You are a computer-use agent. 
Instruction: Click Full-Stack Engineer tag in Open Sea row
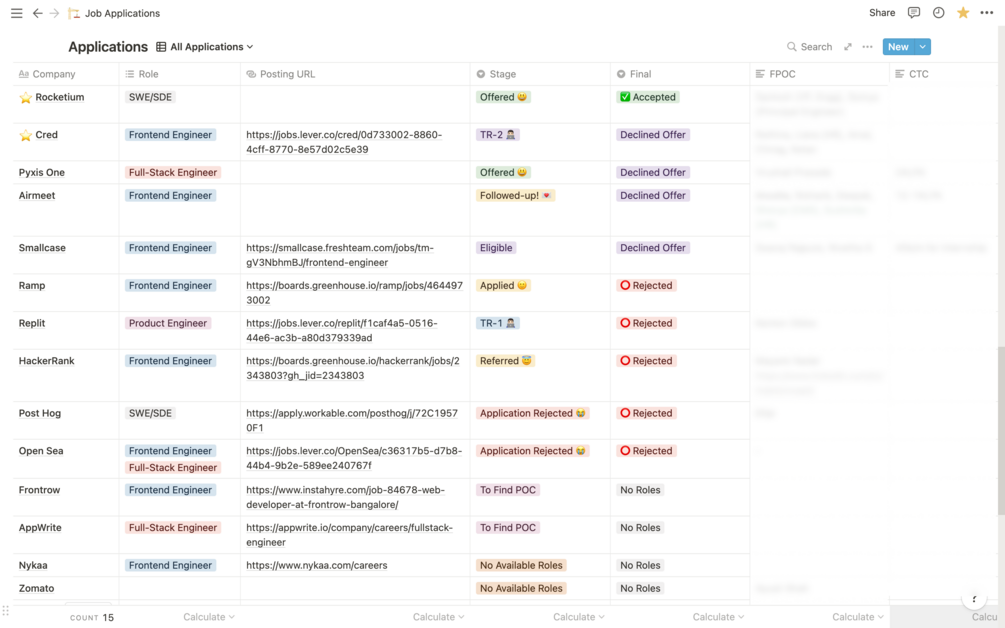[x=173, y=468]
